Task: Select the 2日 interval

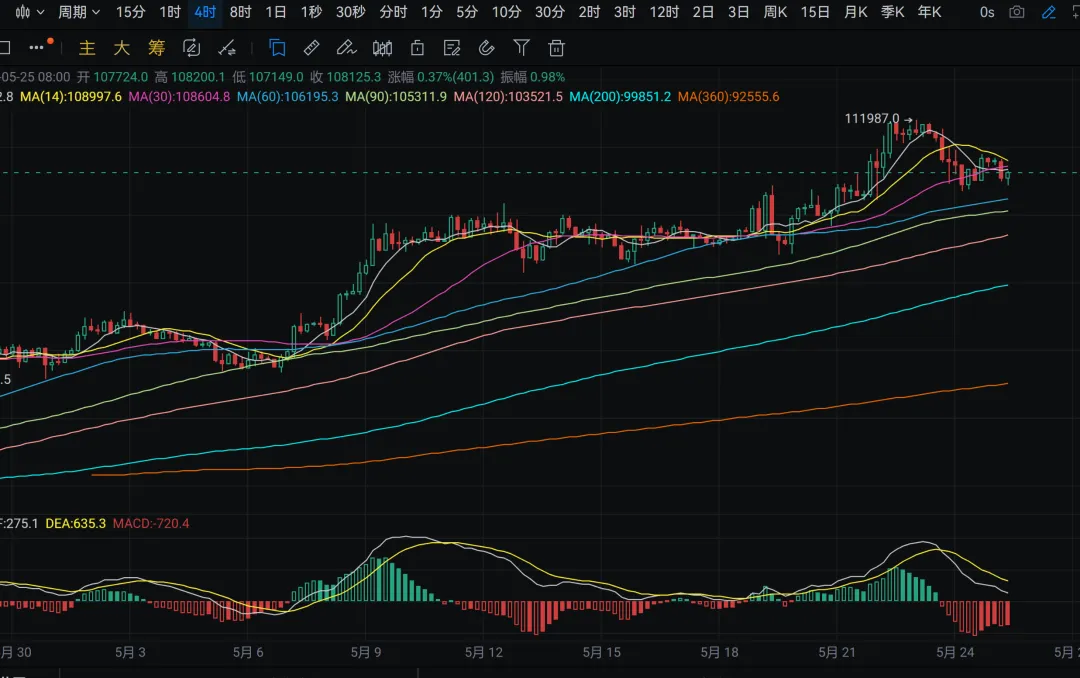Action: (703, 12)
